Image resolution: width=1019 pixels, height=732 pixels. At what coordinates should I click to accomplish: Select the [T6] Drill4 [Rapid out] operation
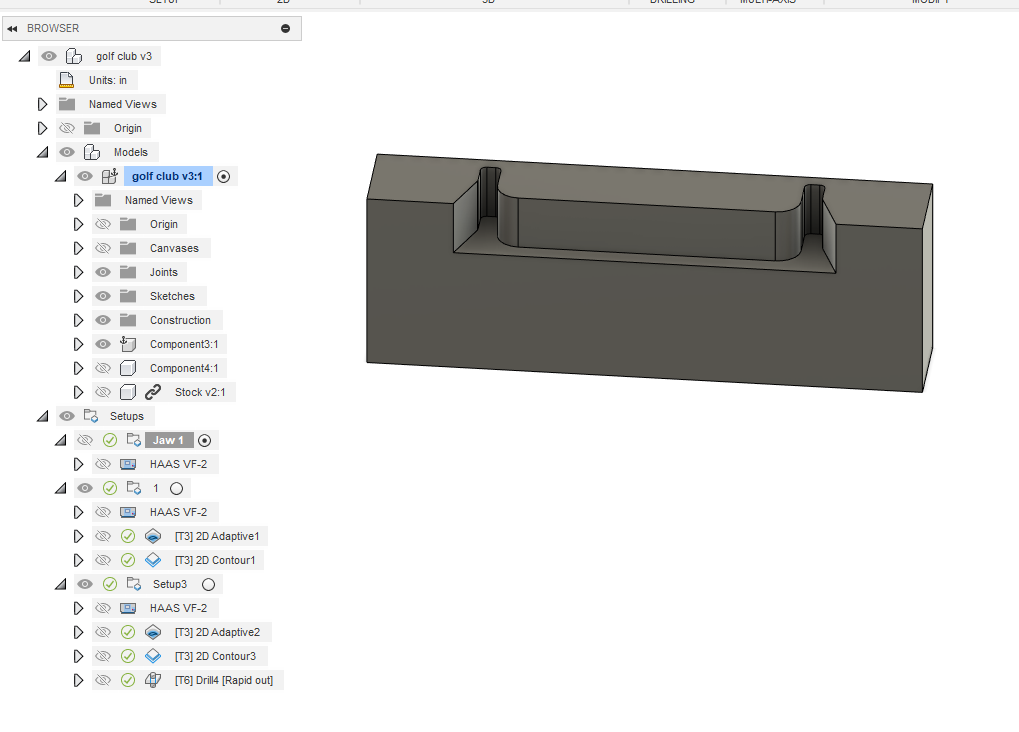[x=224, y=680]
